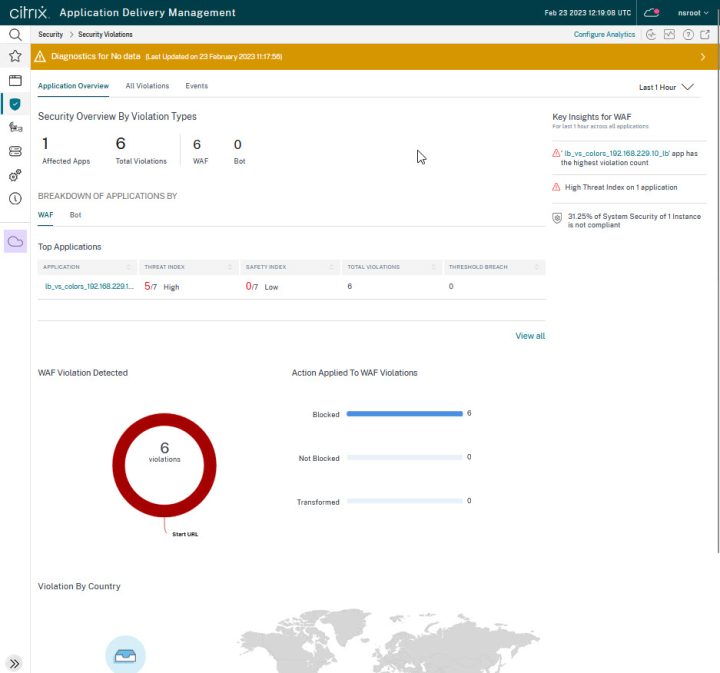Sort by SAFETY INDEX column header

click(290, 267)
